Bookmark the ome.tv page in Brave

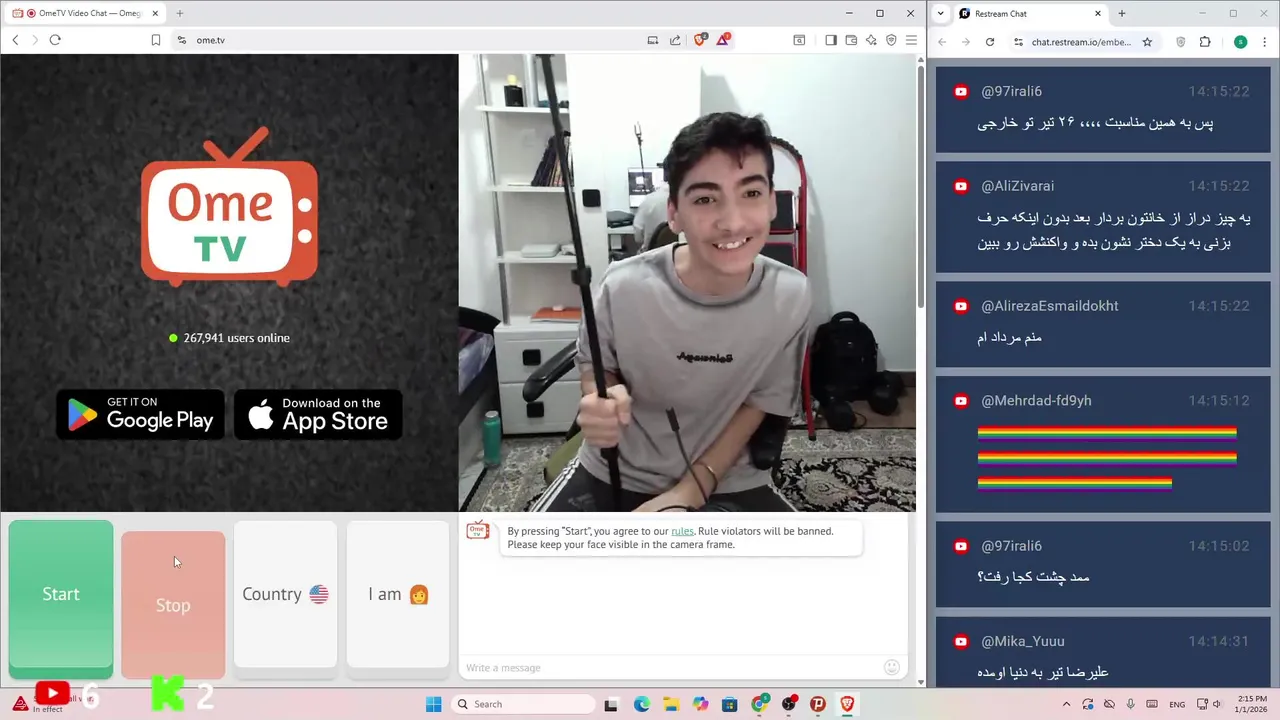(x=156, y=40)
